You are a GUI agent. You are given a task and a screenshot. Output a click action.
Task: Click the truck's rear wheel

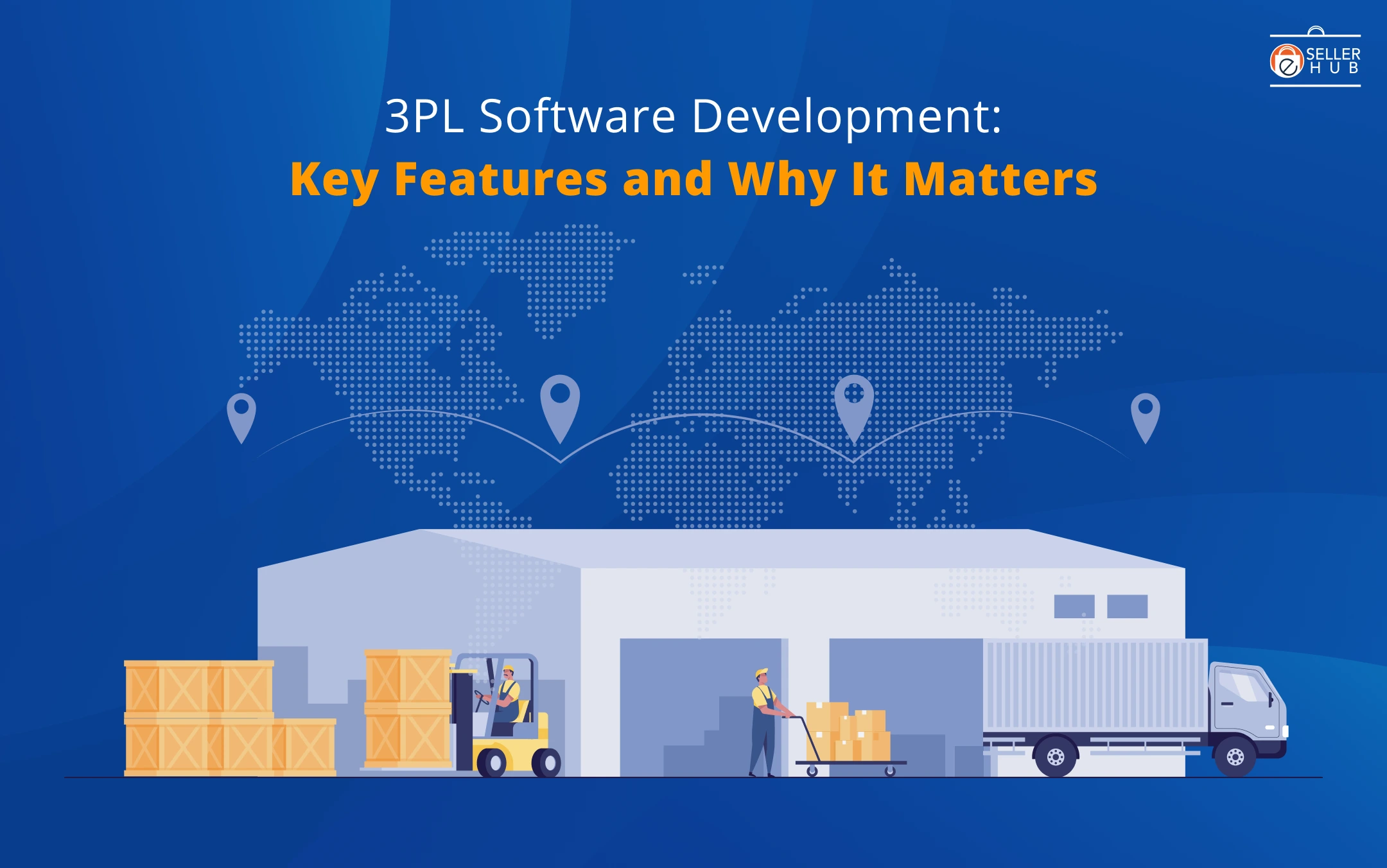point(1055,758)
